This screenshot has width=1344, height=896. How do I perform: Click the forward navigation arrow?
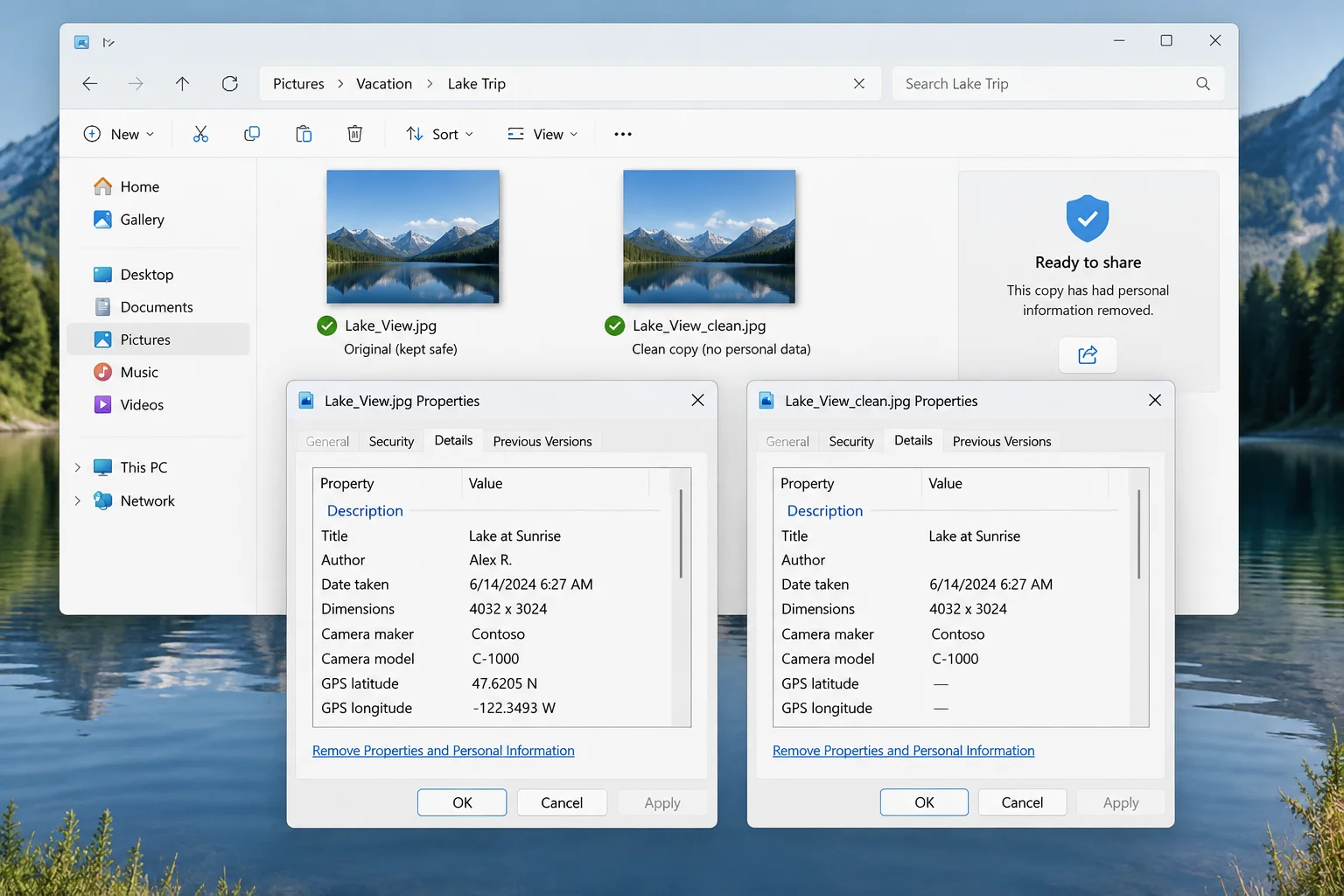click(136, 84)
